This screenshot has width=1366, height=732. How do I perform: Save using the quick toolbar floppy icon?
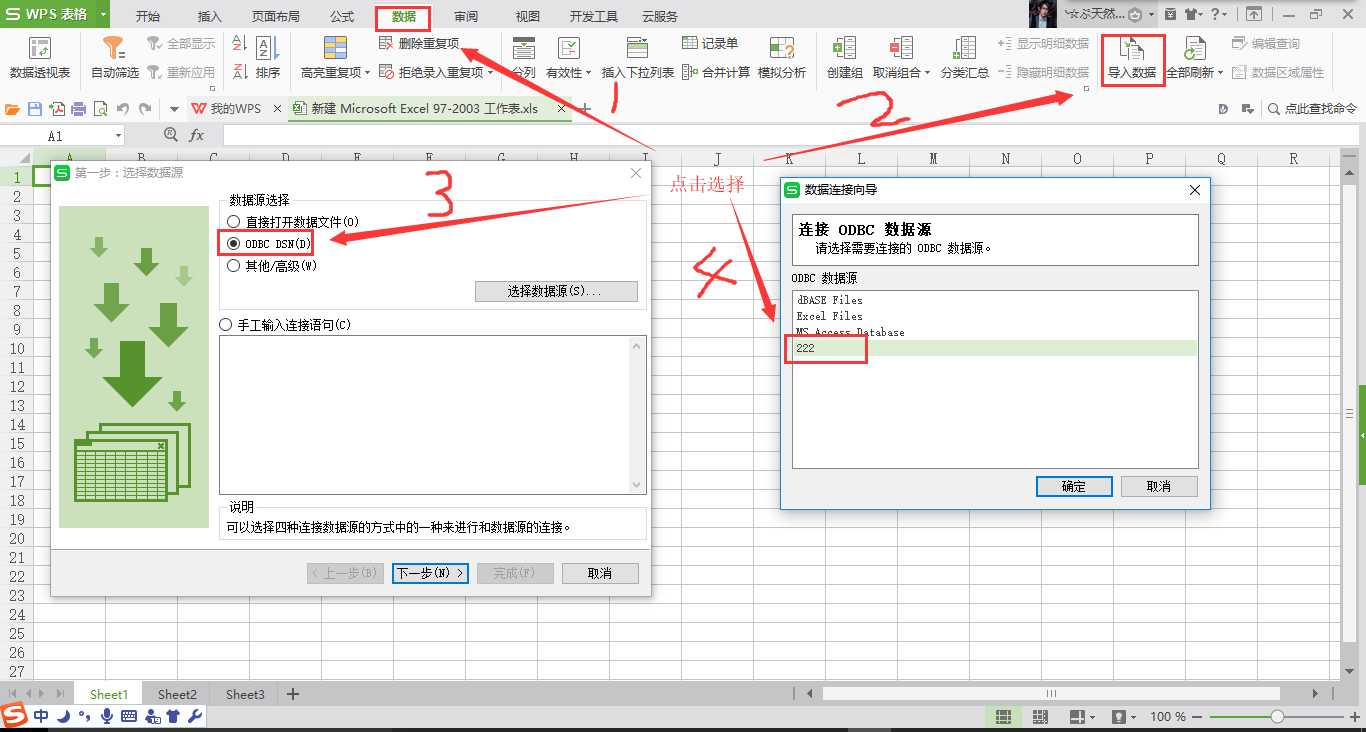pos(35,108)
